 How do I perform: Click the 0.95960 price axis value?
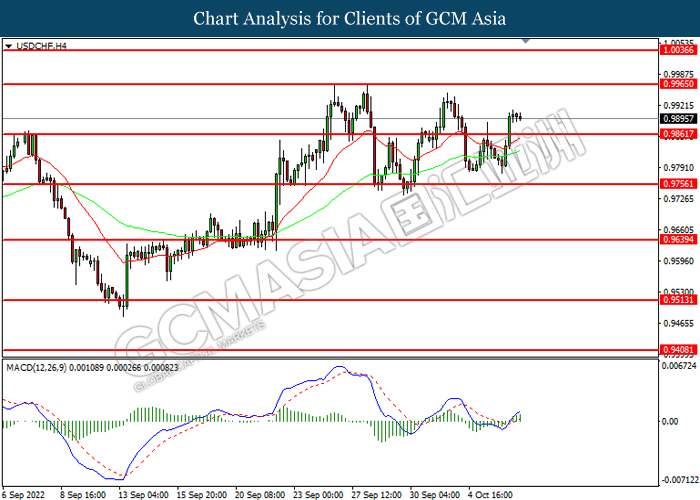point(679,261)
